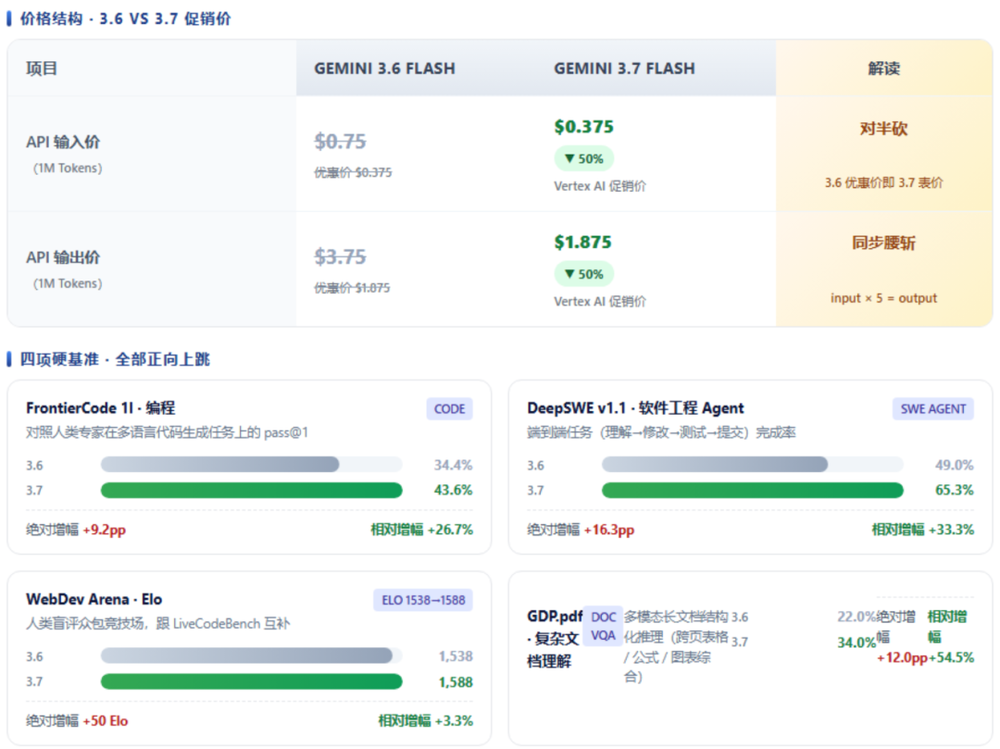Click the green 3.7 bar in WebDev Arena
The height and width of the screenshot is (749, 1000).
[251, 681]
